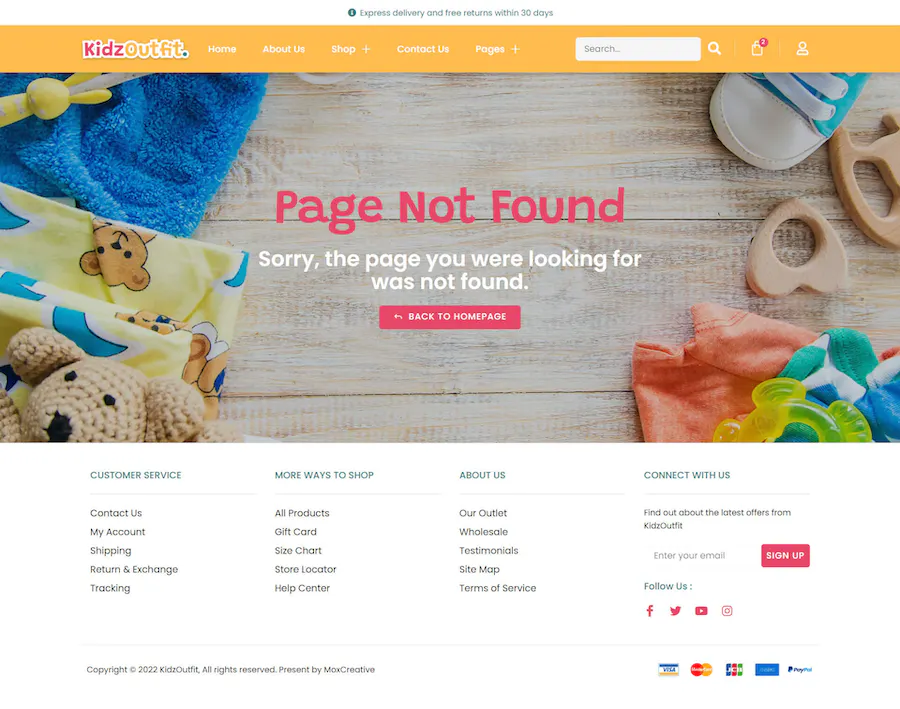900x709 pixels.
Task: Open the YouTube icon in footer
Action: 701,611
